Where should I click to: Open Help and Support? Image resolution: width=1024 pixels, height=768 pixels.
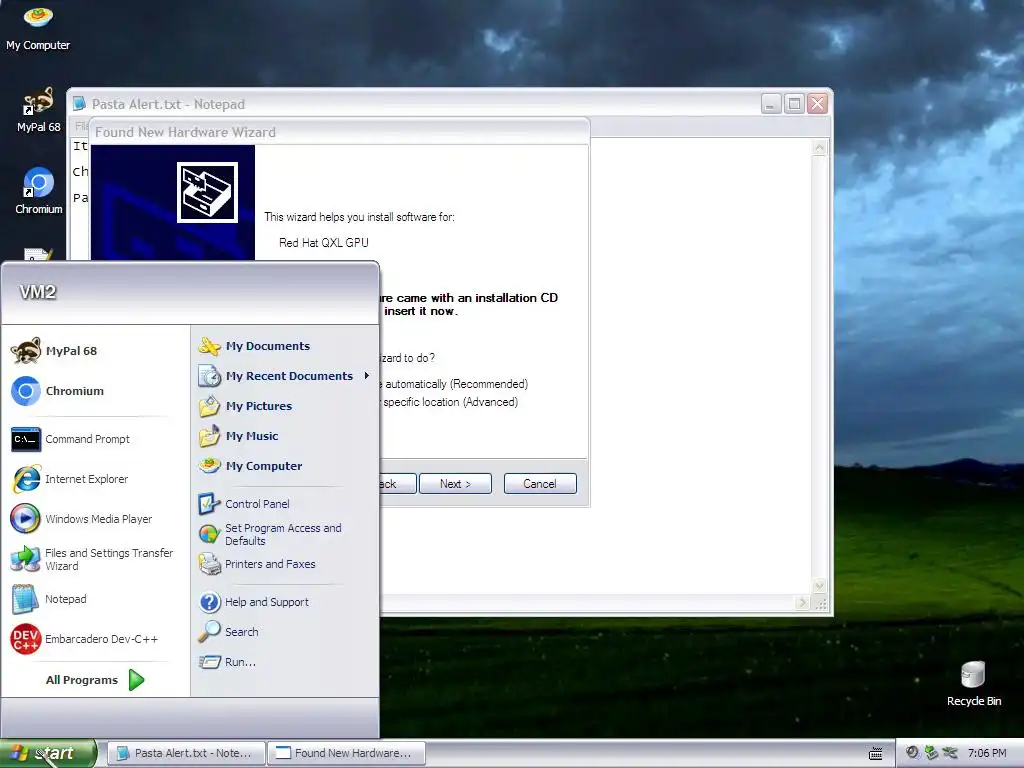tap(285, 601)
